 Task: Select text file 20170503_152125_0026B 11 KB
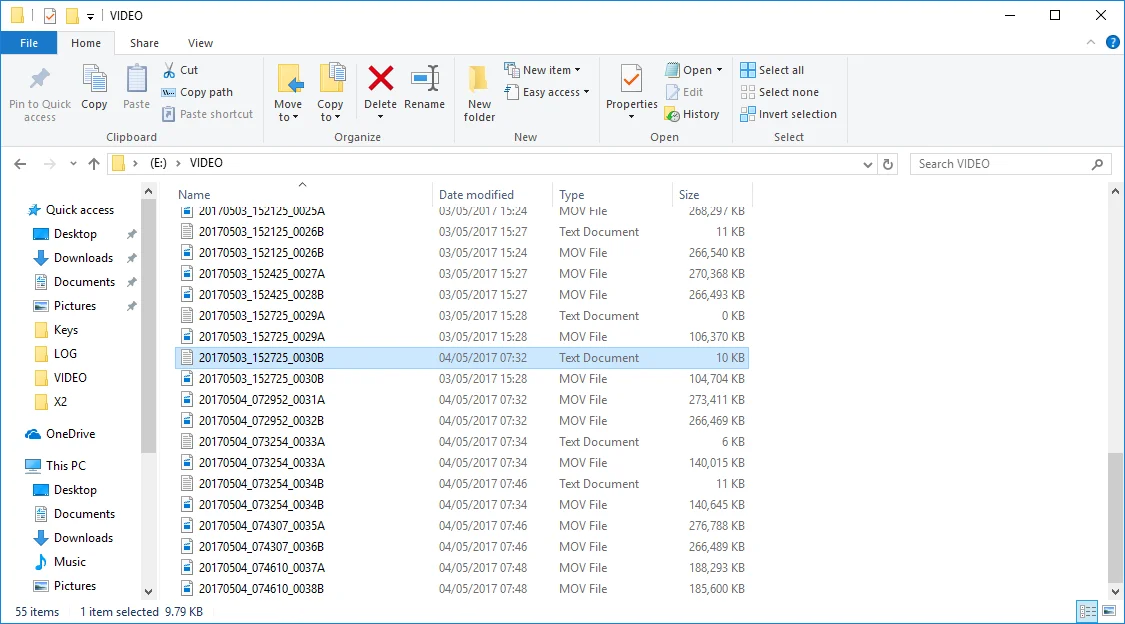pos(462,232)
